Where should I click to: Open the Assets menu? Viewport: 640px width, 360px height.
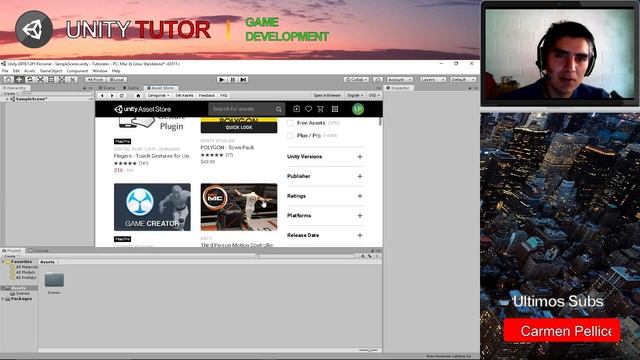pyautogui.click(x=30, y=71)
